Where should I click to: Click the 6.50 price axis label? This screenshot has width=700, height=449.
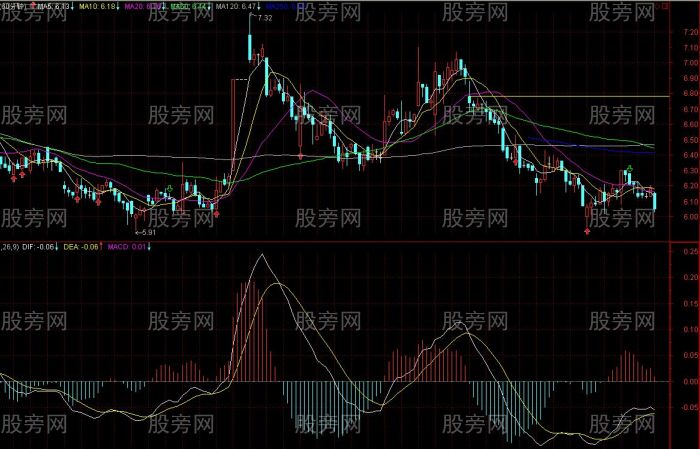[x=690, y=140]
